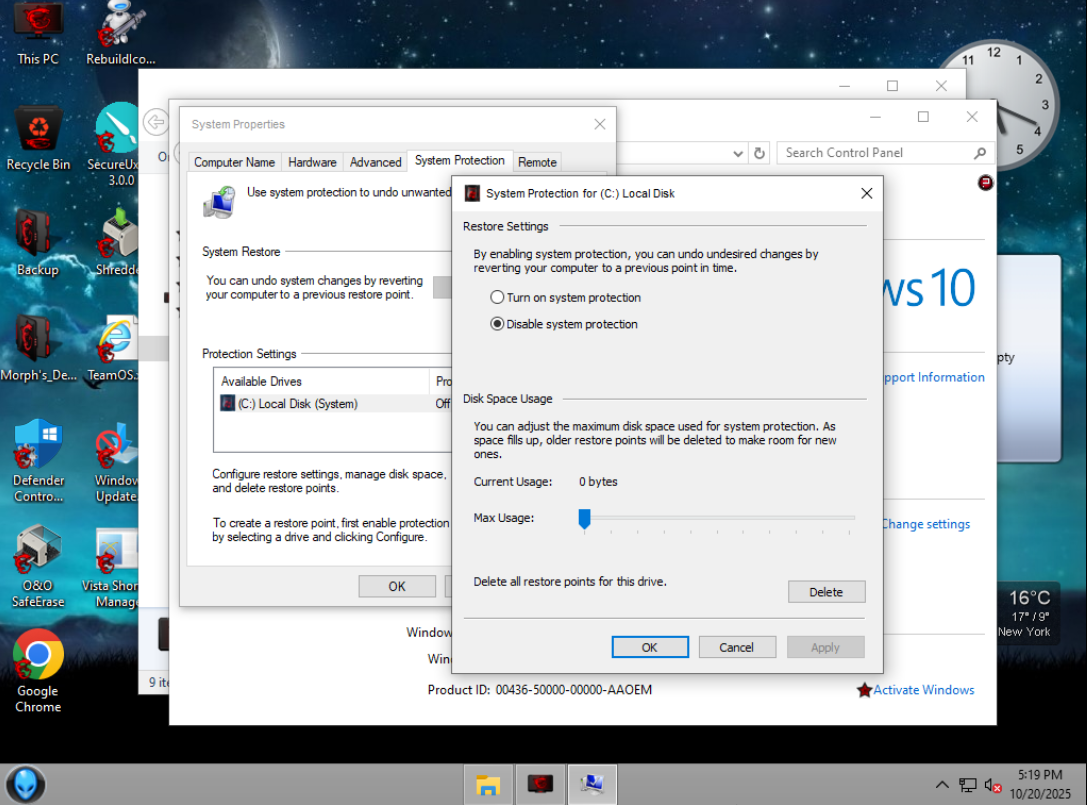The image size is (1087, 805).
Task: Open the network icon in system tray
Action: click(967, 785)
